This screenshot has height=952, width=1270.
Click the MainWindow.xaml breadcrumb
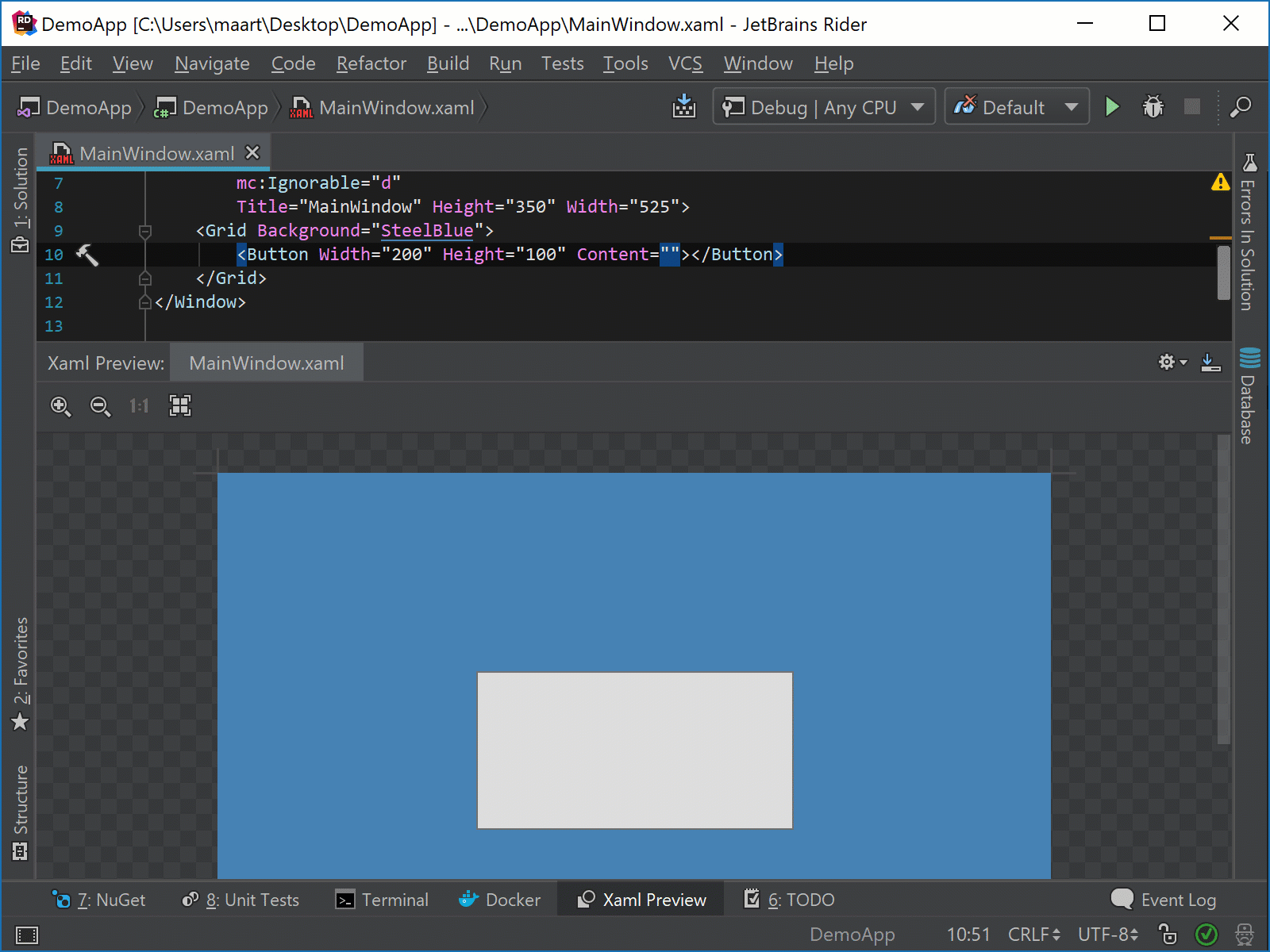[x=397, y=107]
